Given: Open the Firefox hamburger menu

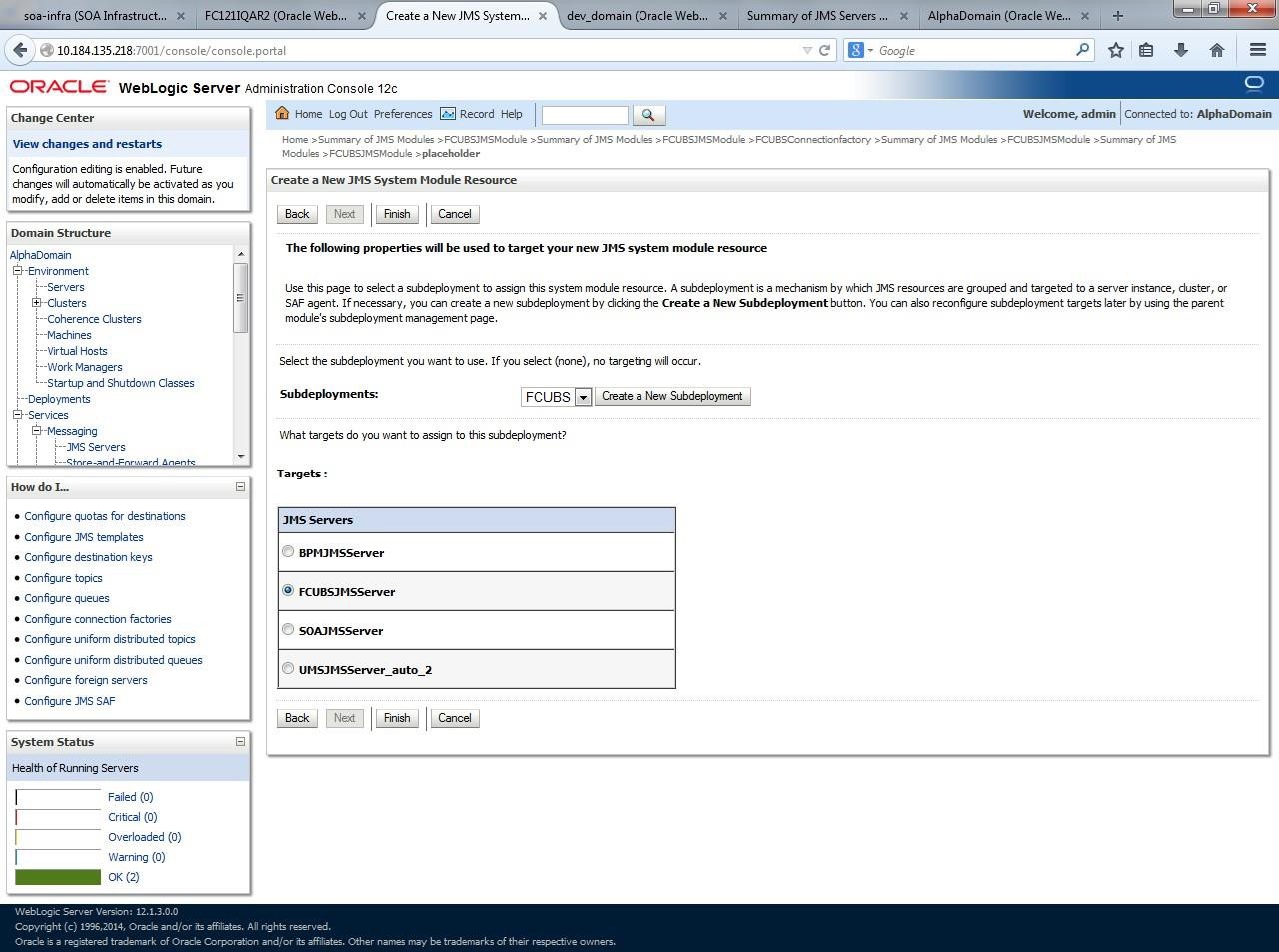Looking at the screenshot, I should pos(1258,50).
